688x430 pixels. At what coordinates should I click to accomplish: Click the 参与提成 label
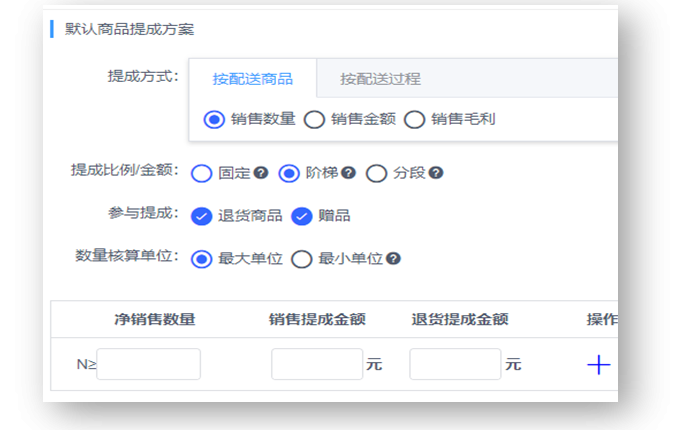pyautogui.click(x=143, y=213)
